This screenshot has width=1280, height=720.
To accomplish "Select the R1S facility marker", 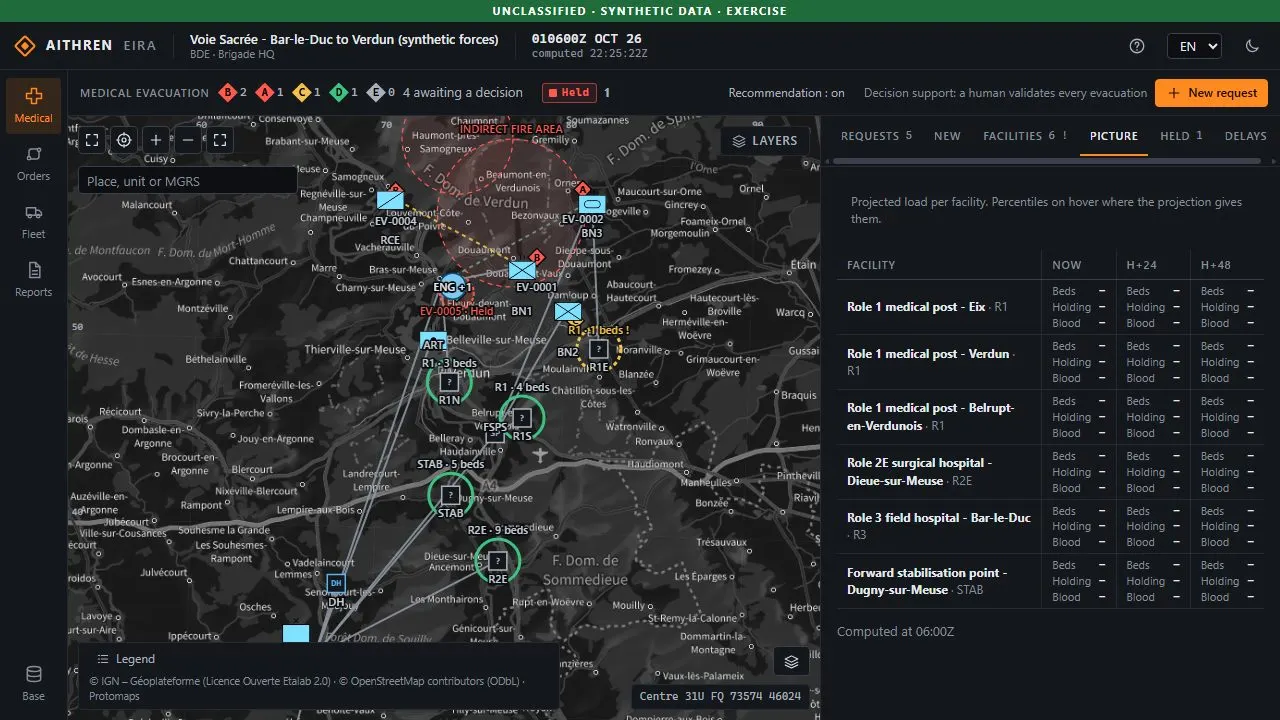I will (522, 418).
